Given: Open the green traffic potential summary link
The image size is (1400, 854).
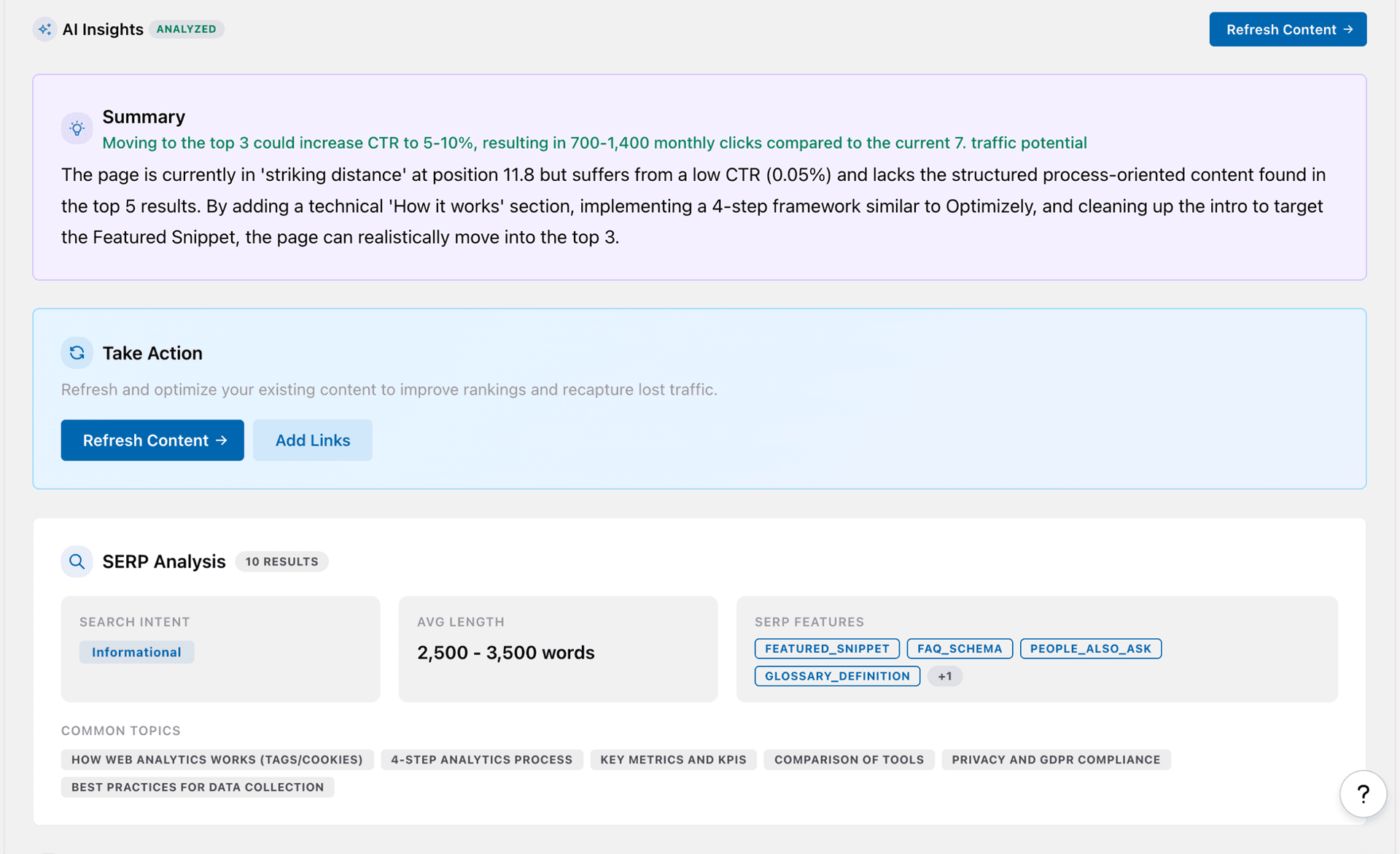Looking at the screenshot, I should click(x=594, y=143).
